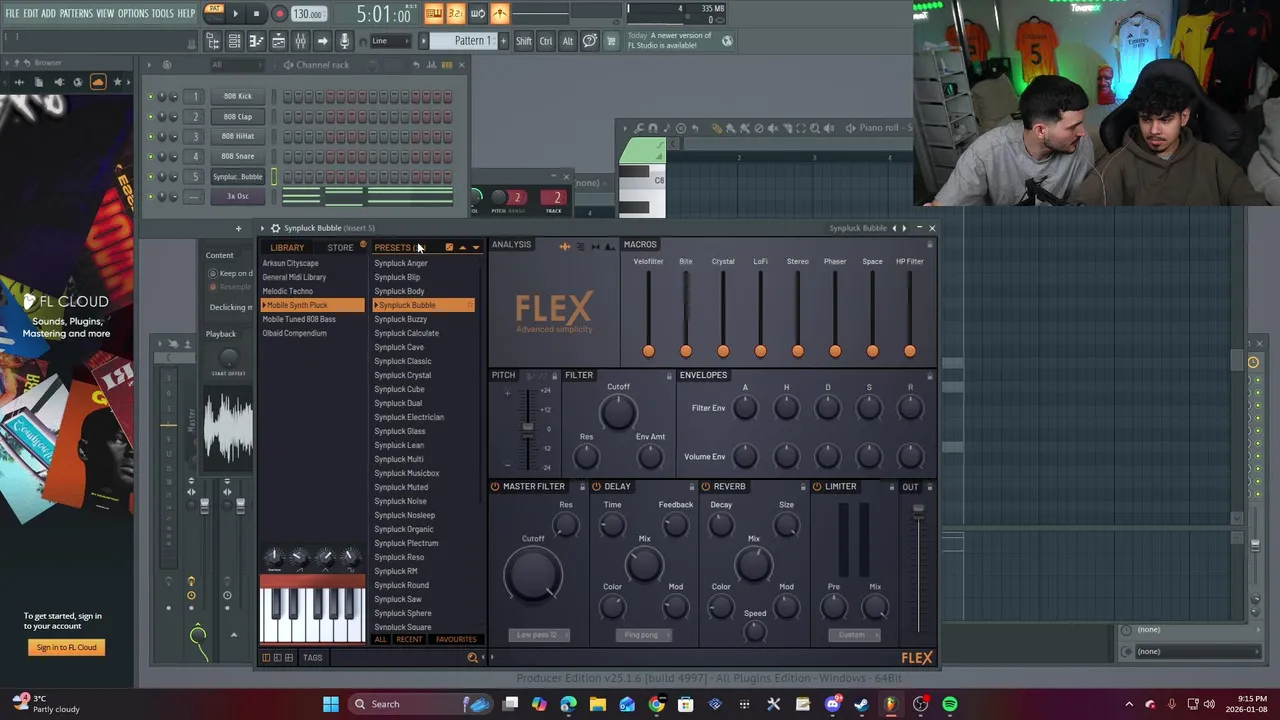Open the FILE menu

click(x=12, y=13)
